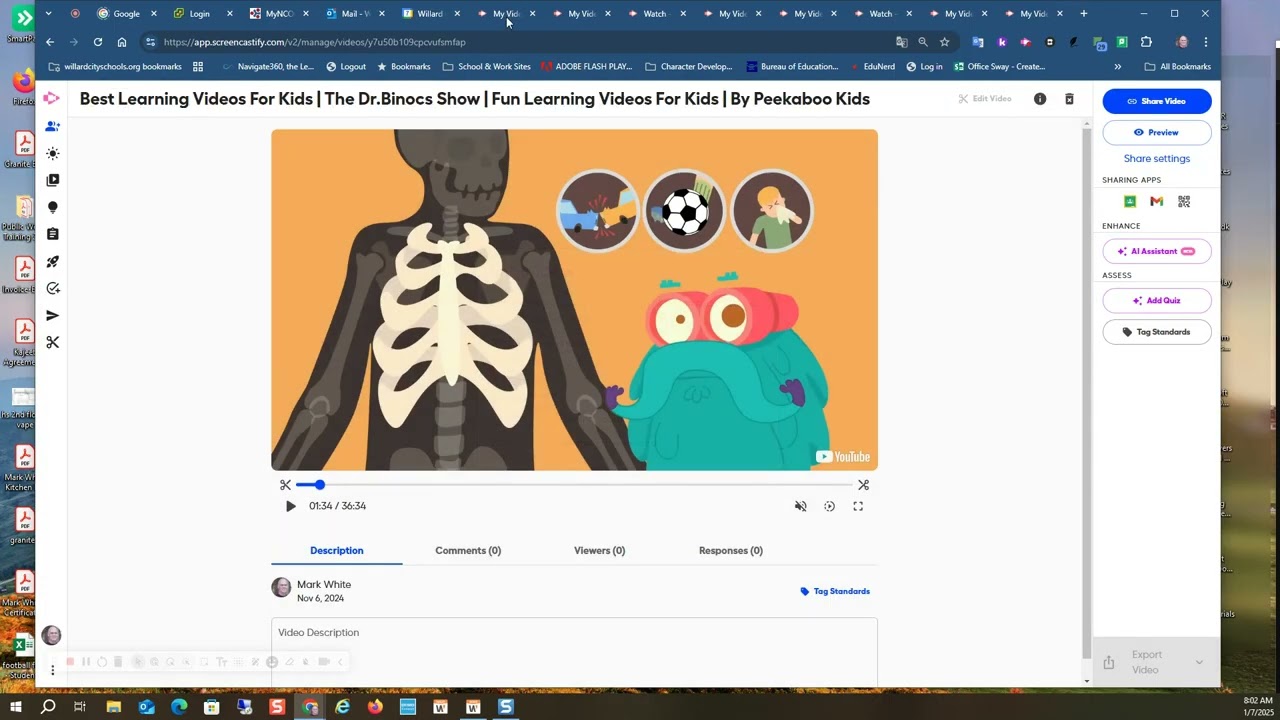Open playback speed settings icon
Image resolution: width=1280 pixels, height=720 pixels.
click(829, 506)
